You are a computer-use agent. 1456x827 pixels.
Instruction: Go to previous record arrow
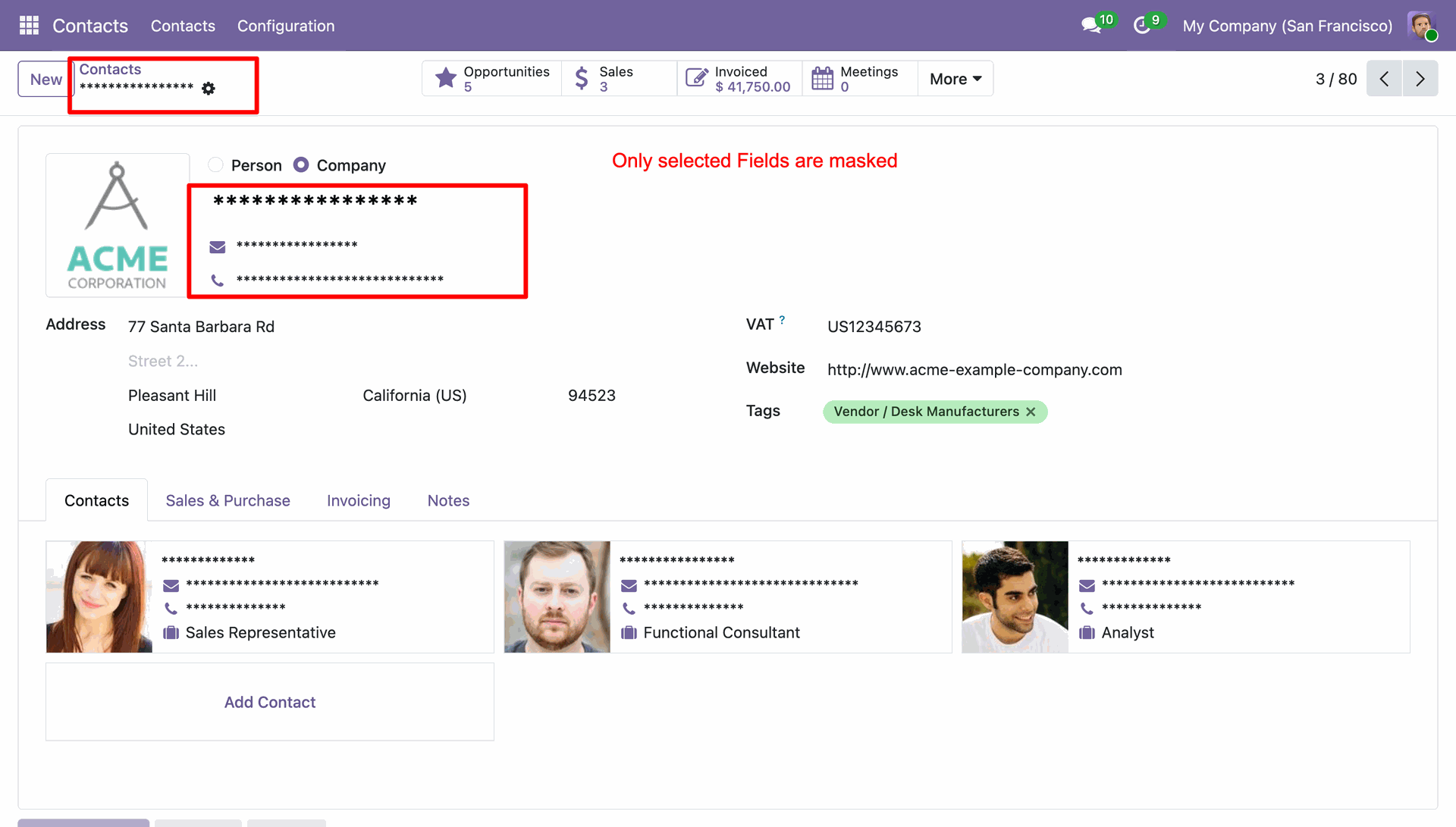pyautogui.click(x=1384, y=79)
